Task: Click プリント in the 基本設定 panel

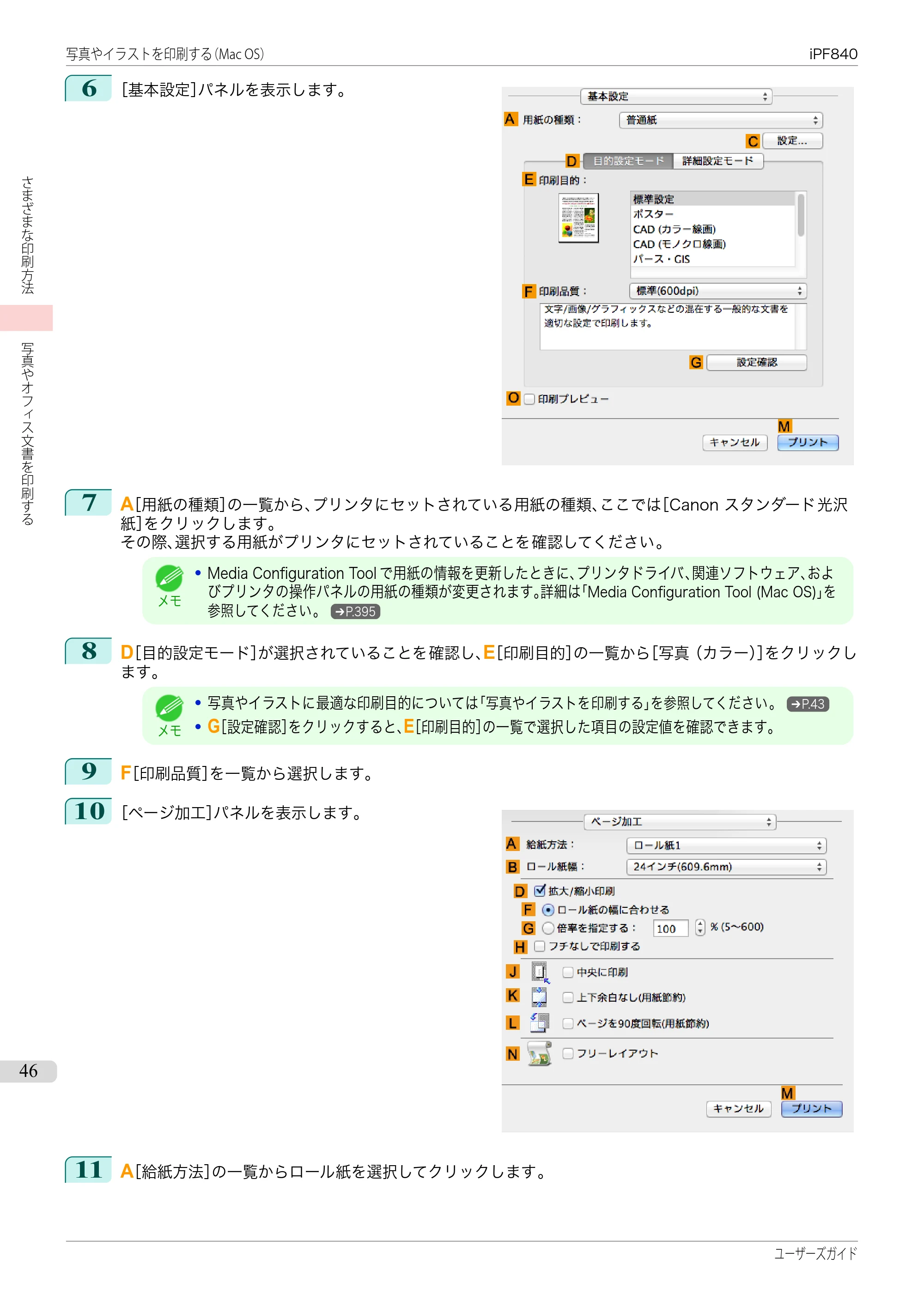Action: tap(807, 442)
